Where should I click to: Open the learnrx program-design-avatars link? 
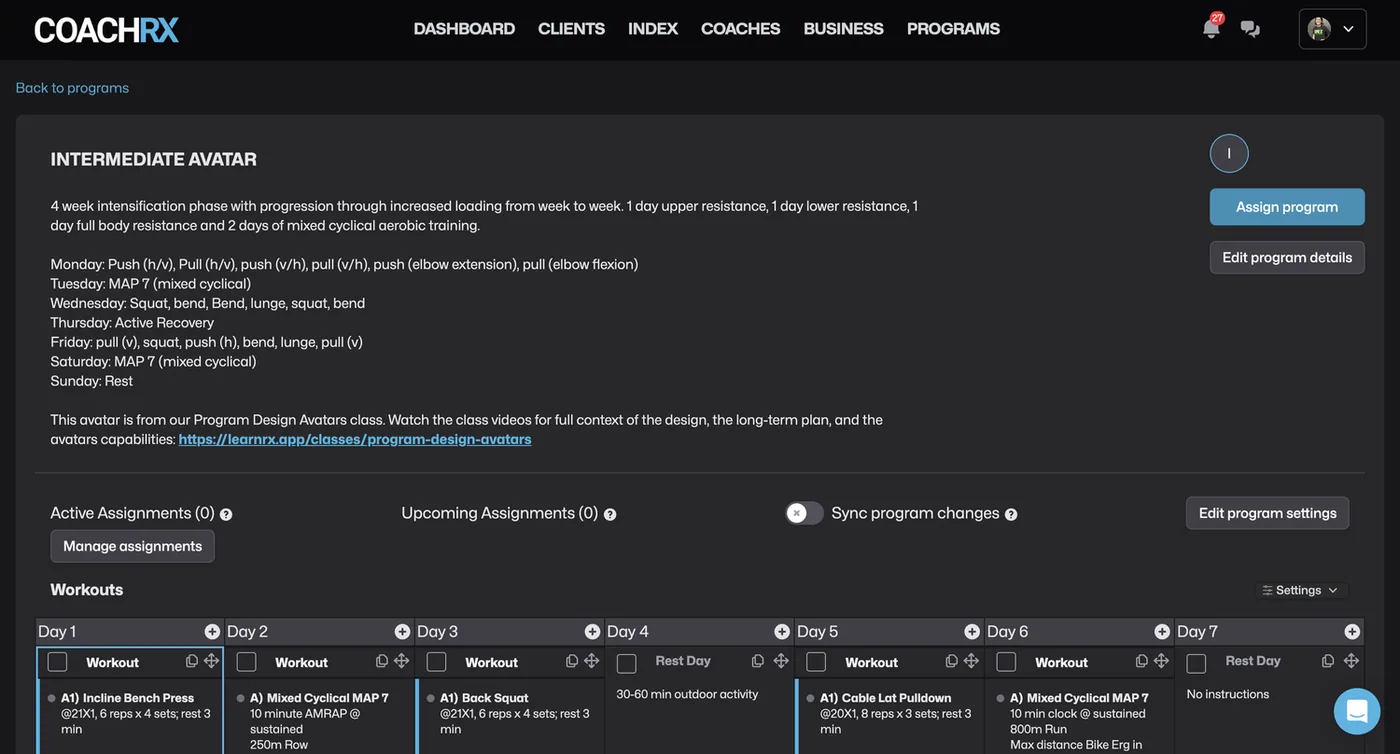click(355, 439)
